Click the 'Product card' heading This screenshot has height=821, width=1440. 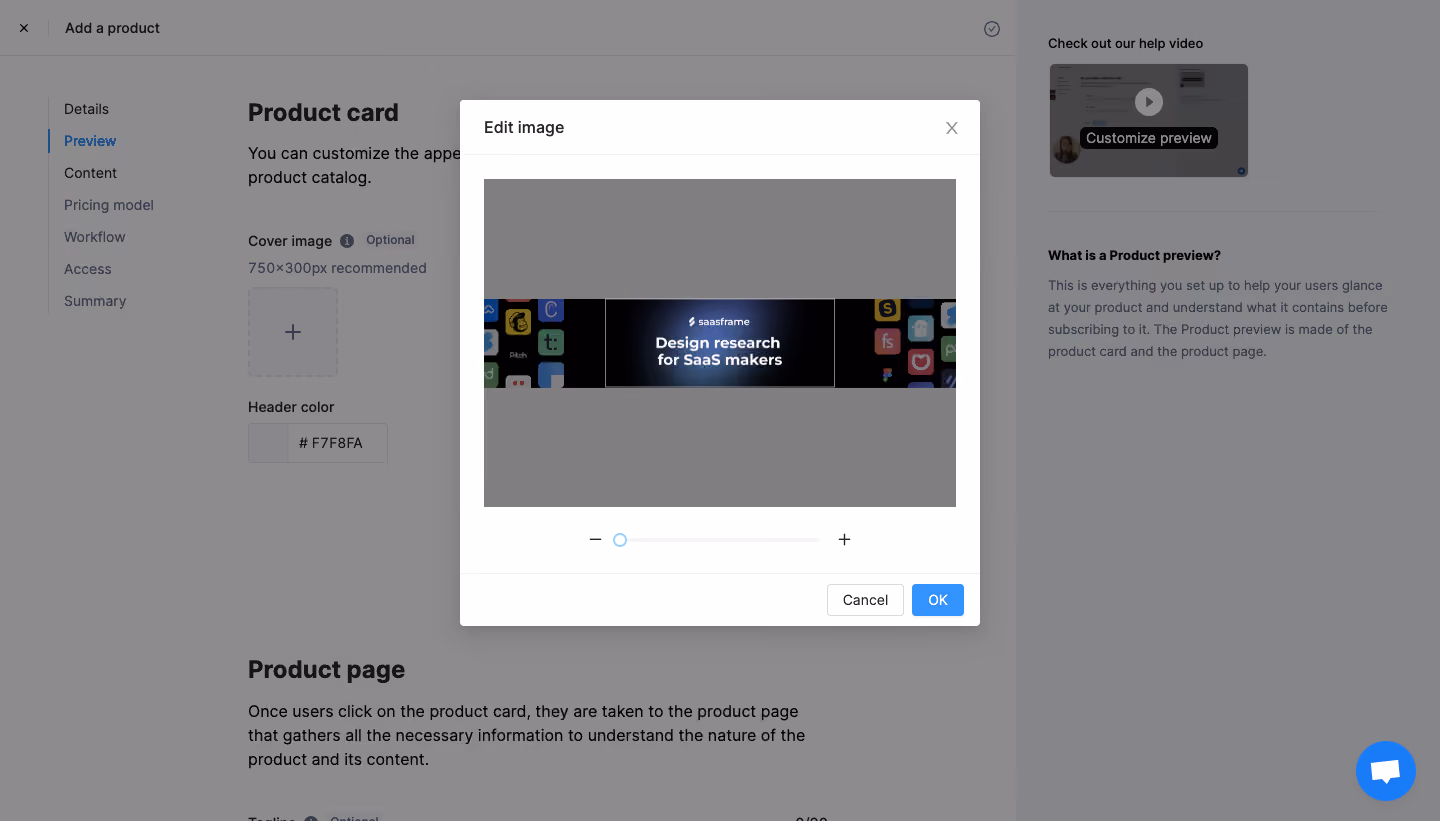[x=323, y=113]
